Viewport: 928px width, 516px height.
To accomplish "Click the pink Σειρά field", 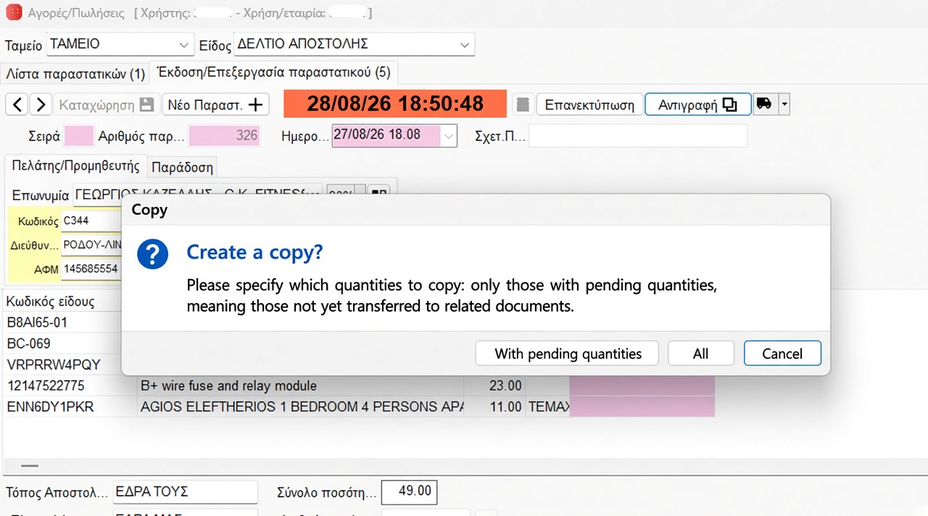I will (x=79, y=136).
